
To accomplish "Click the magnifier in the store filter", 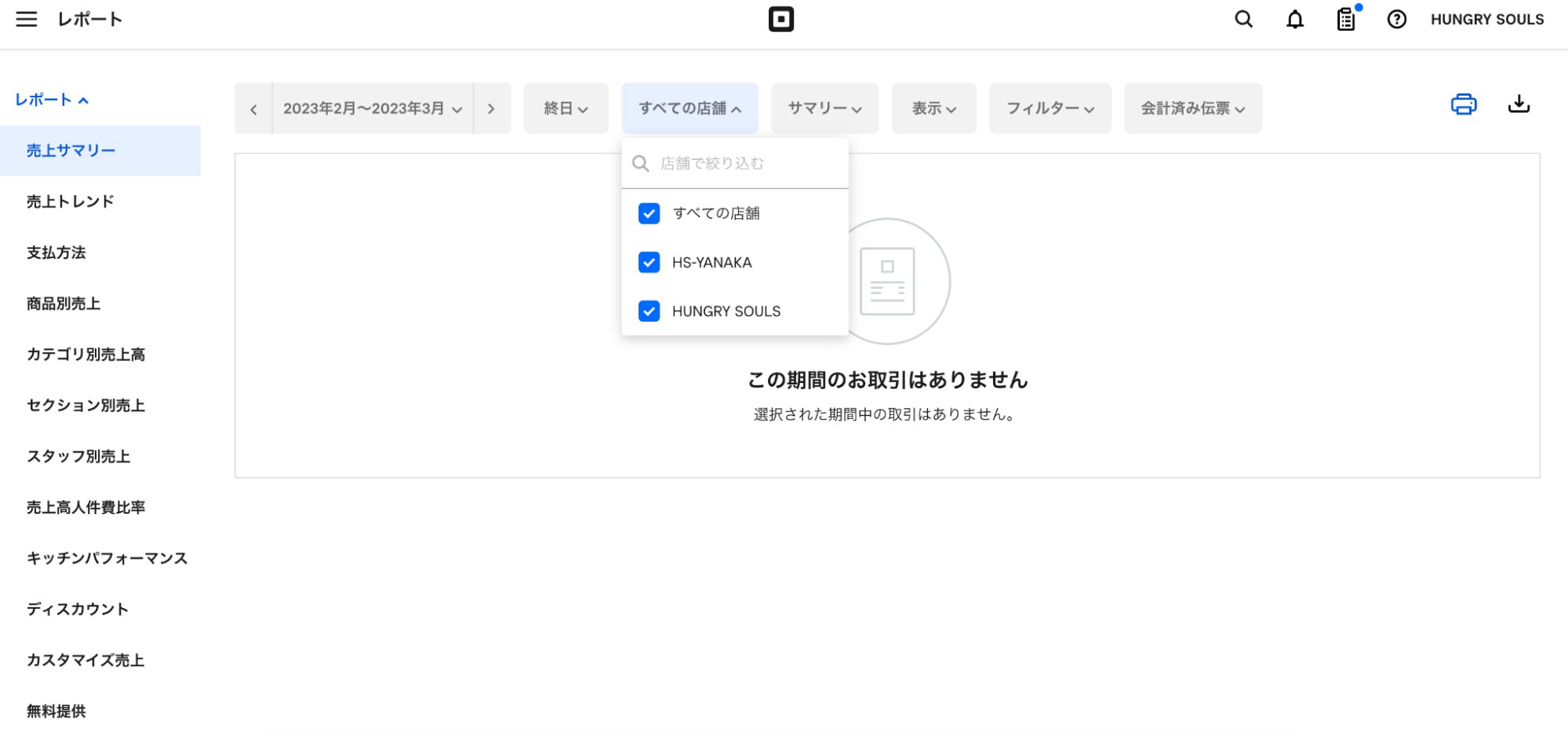I will (640, 162).
